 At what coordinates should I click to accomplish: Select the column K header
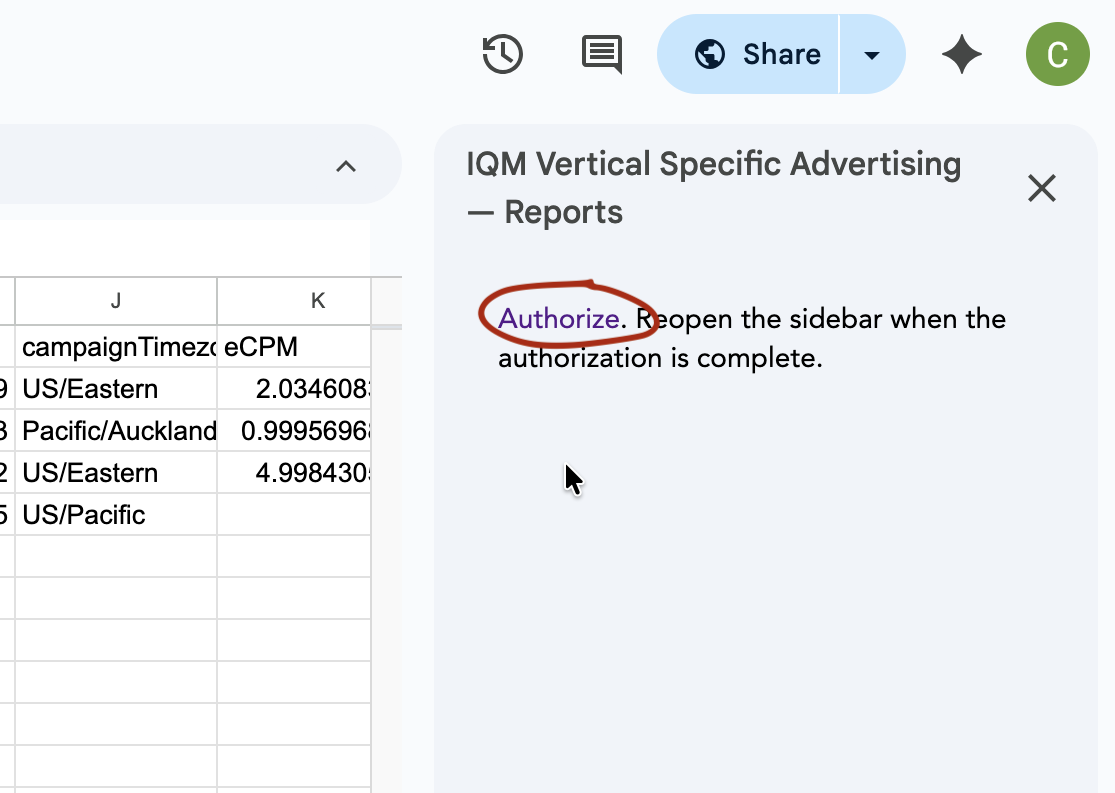tap(317, 301)
